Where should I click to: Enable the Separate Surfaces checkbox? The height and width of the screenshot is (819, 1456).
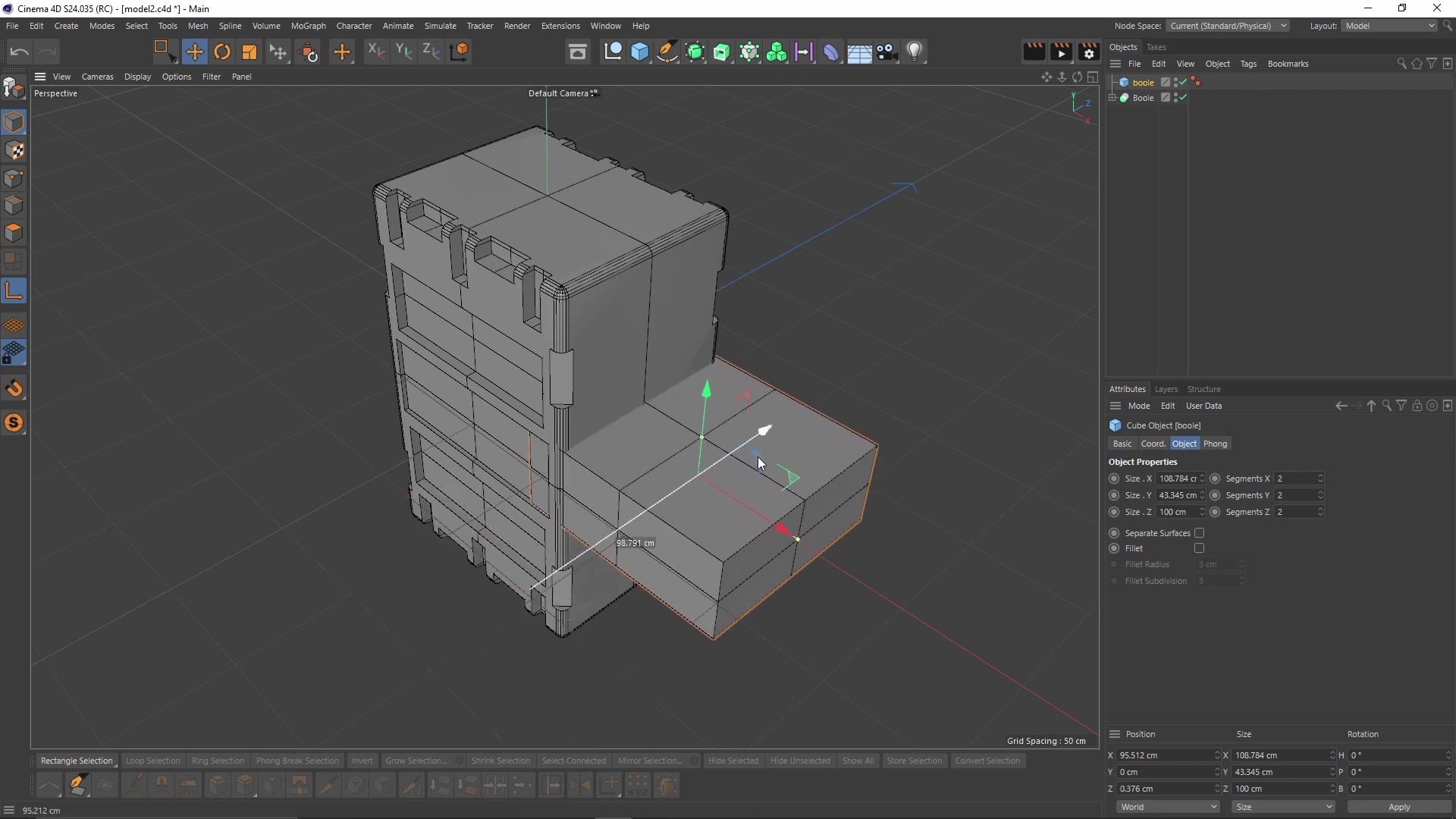pyautogui.click(x=1200, y=533)
